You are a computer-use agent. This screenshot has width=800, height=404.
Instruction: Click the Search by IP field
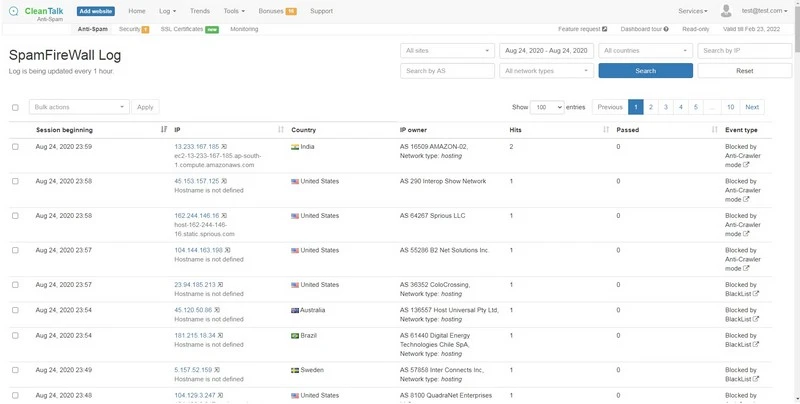(744, 50)
